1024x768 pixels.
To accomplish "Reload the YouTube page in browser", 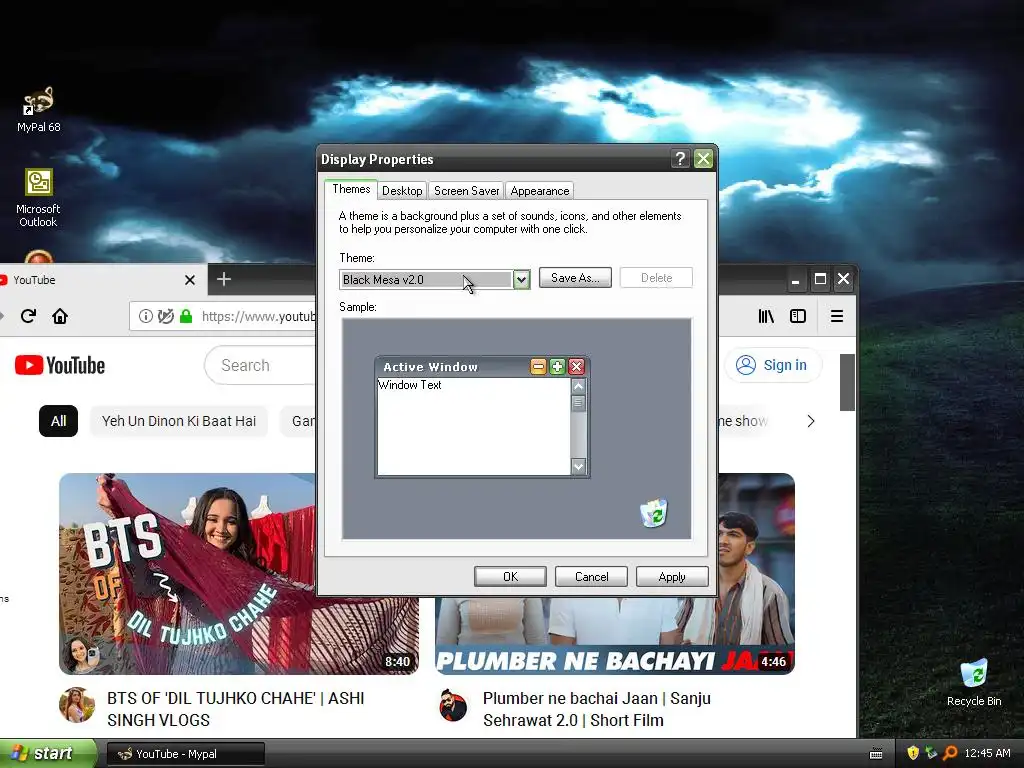I will tap(28, 316).
